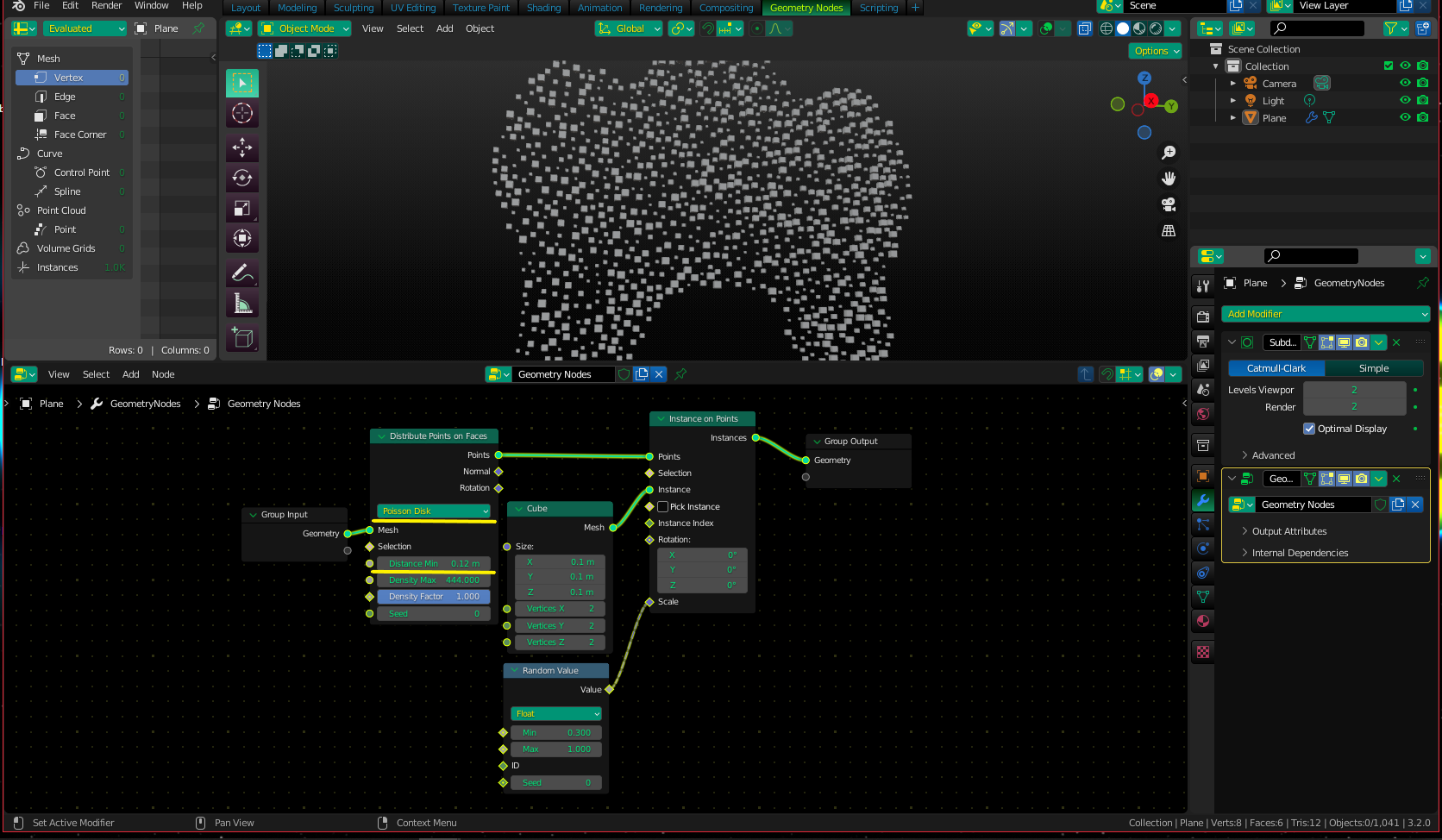Open the World properties tab
Viewport: 1442px width, 840px height.
pyautogui.click(x=1203, y=413)
